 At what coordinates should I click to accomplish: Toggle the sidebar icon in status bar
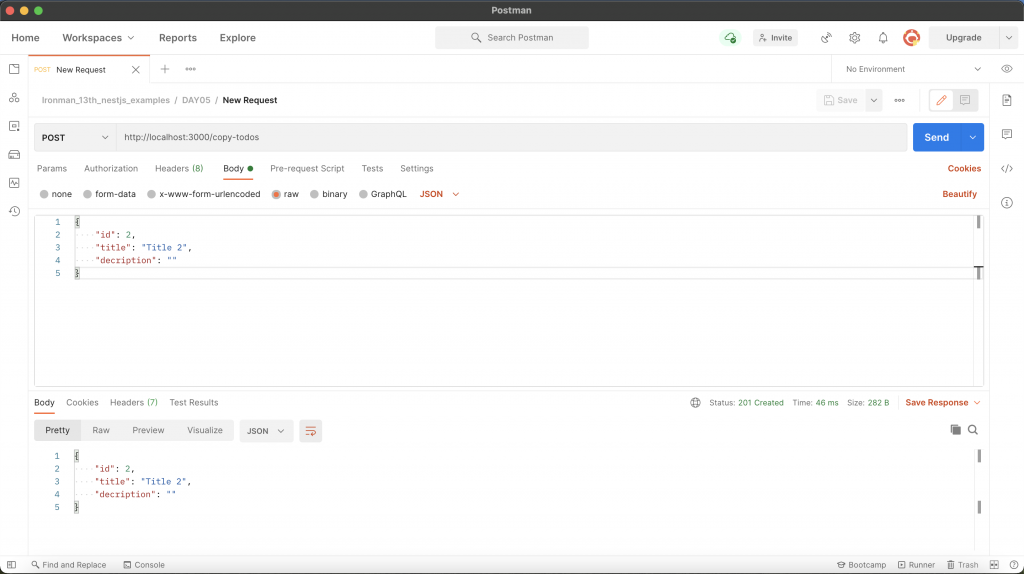pyautogui.click(x=12, y=565)
